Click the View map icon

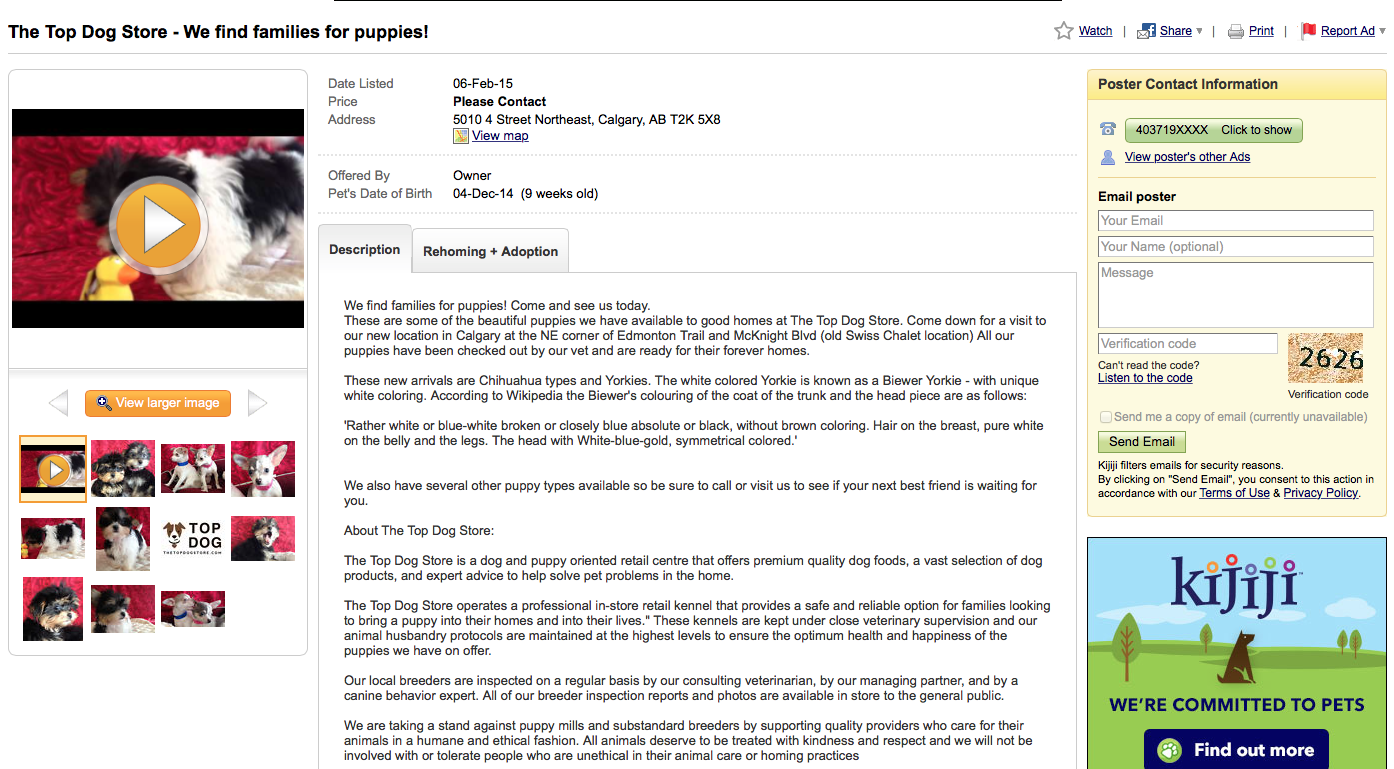pyautogui.click(x=461, y=136)
